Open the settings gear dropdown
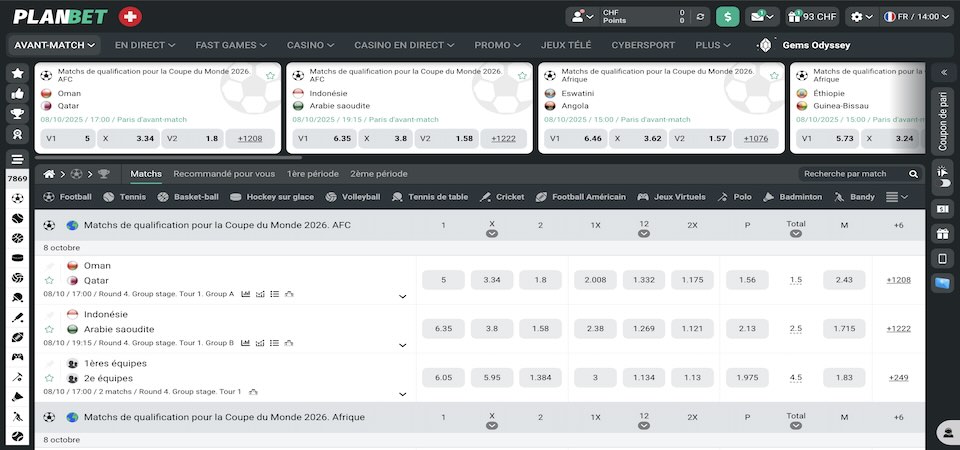 (860, 16)
